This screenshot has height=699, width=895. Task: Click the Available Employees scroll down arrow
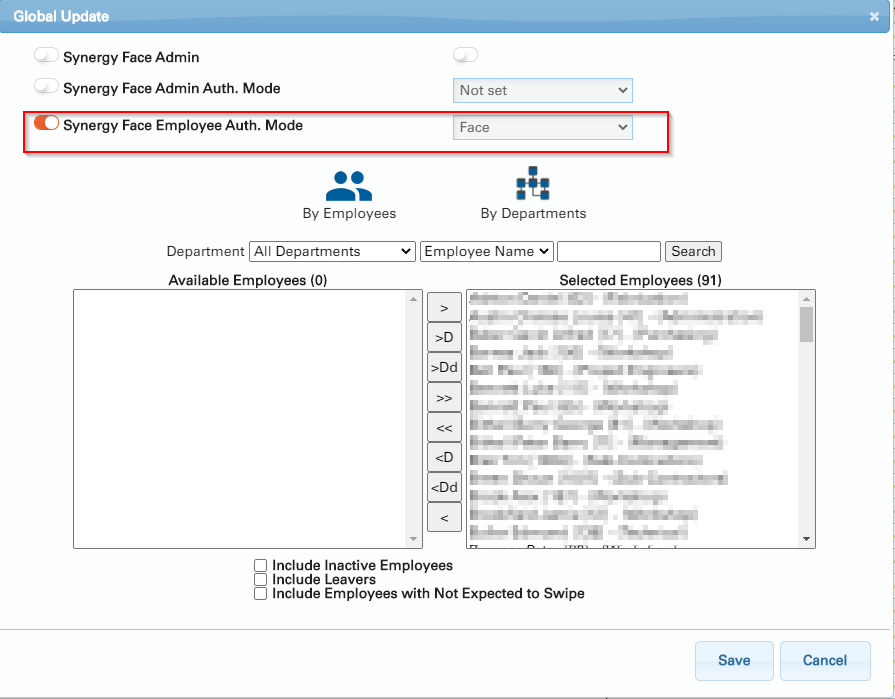pyautogui.click(x=413, y=539)
